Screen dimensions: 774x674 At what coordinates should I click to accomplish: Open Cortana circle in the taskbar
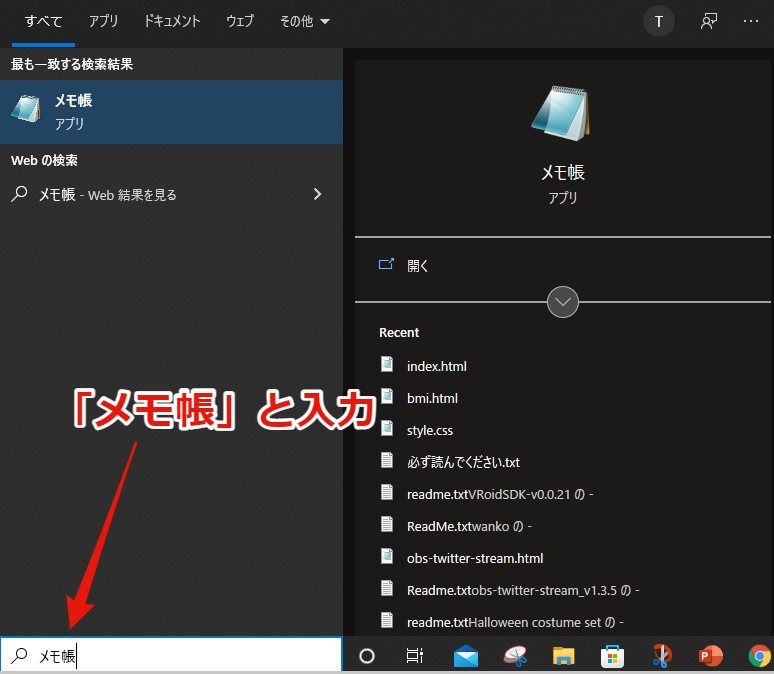click(x=367, y=656)
